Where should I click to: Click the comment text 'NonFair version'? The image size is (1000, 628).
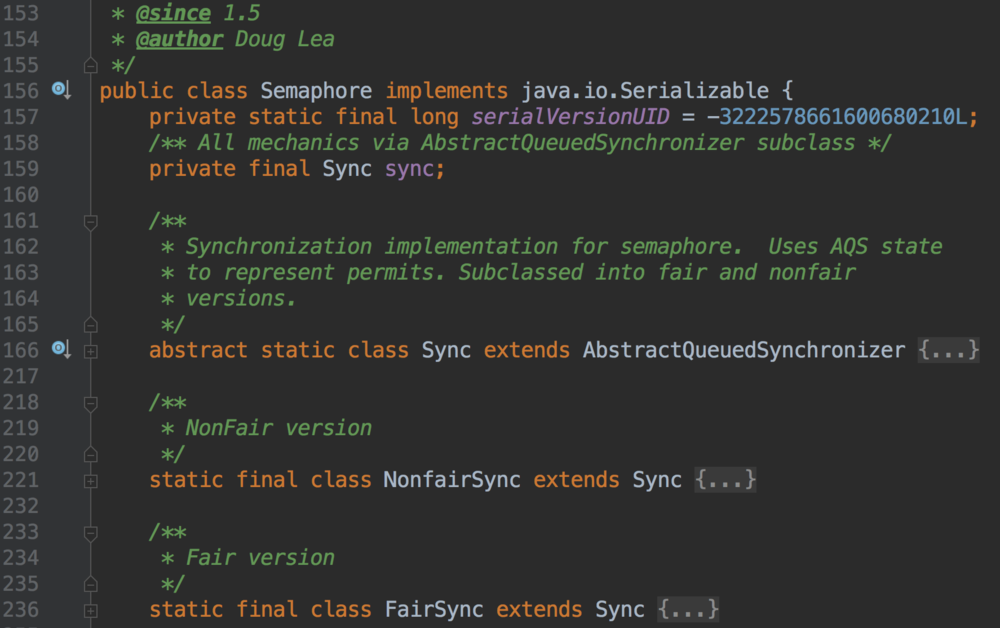point(279,428)
